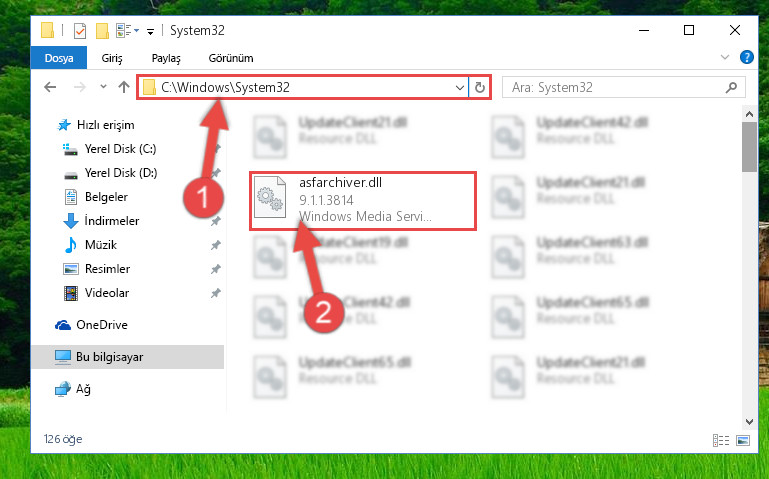Expand the address bar history dropdown
Screen dimensions: 769x479
pyautogui.click(x=460, y=88)
